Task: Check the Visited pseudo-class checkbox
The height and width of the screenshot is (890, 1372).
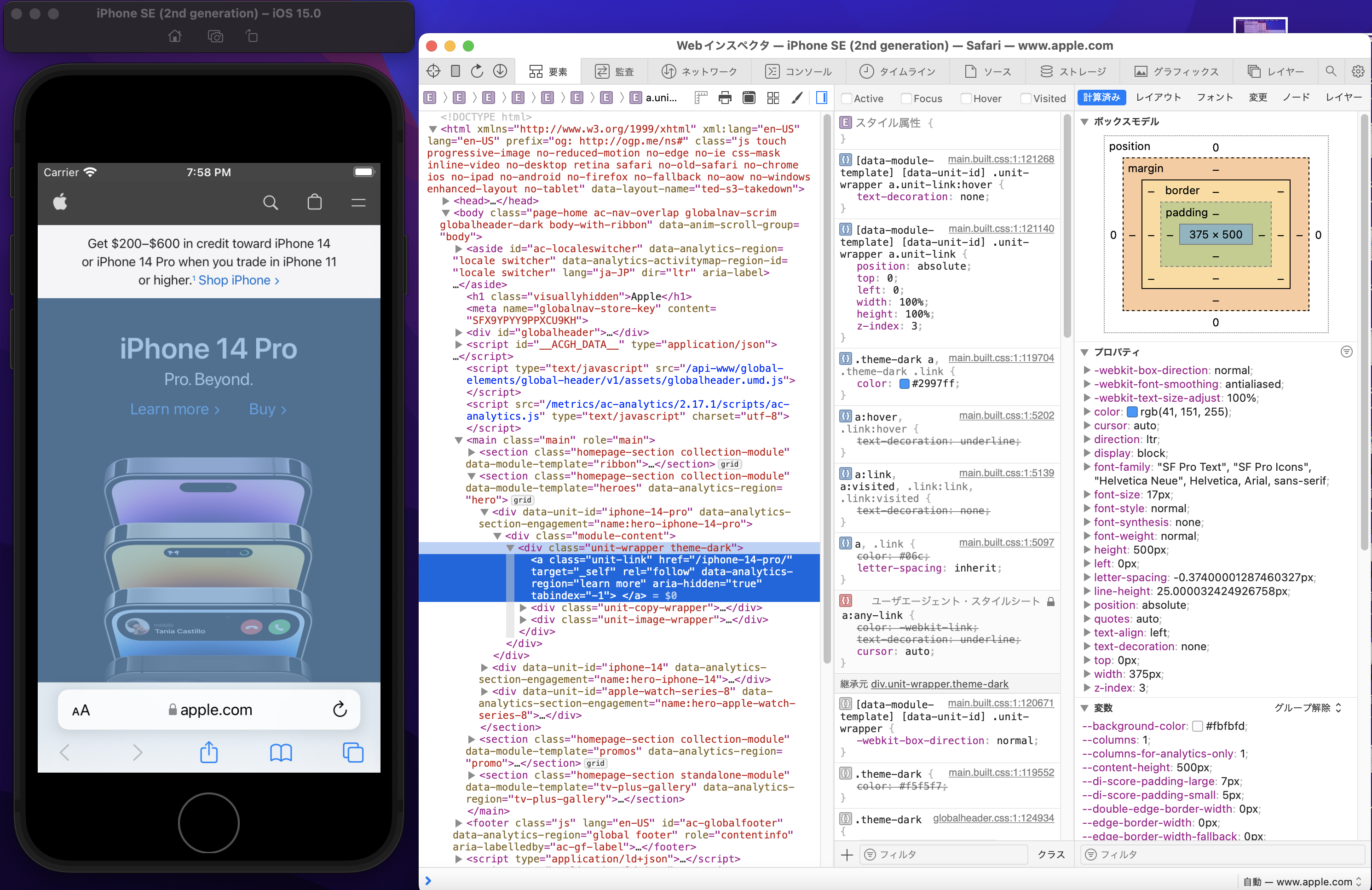Action: tap(1026, 98)
